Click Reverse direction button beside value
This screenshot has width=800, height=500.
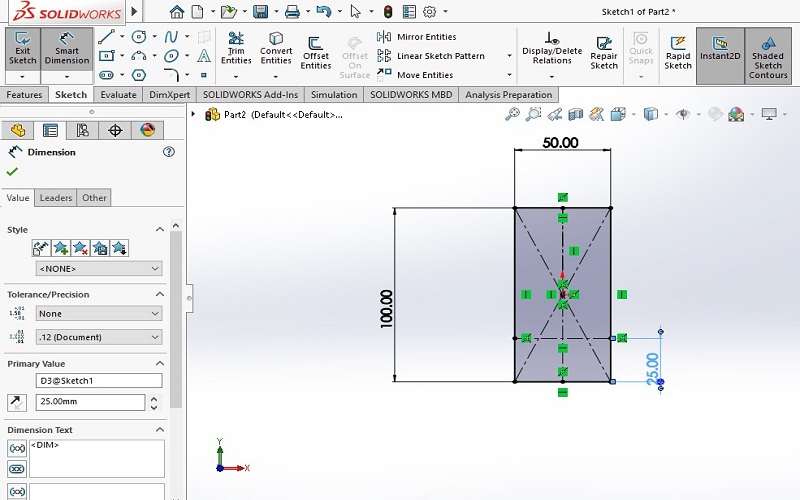click(17, 402)
